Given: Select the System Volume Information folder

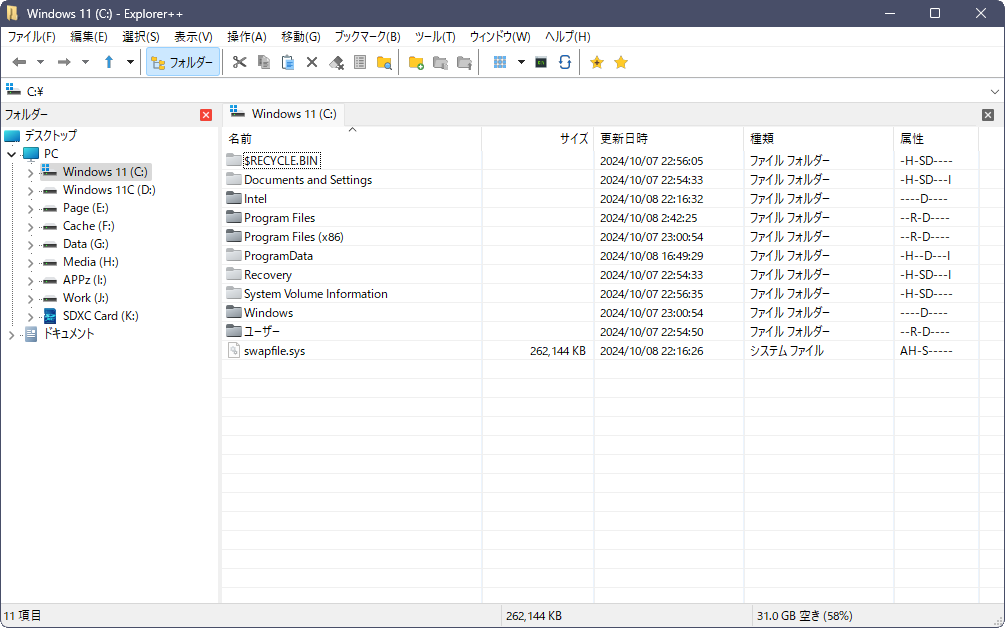Looking at the screenshot, I should pos(315,294).
